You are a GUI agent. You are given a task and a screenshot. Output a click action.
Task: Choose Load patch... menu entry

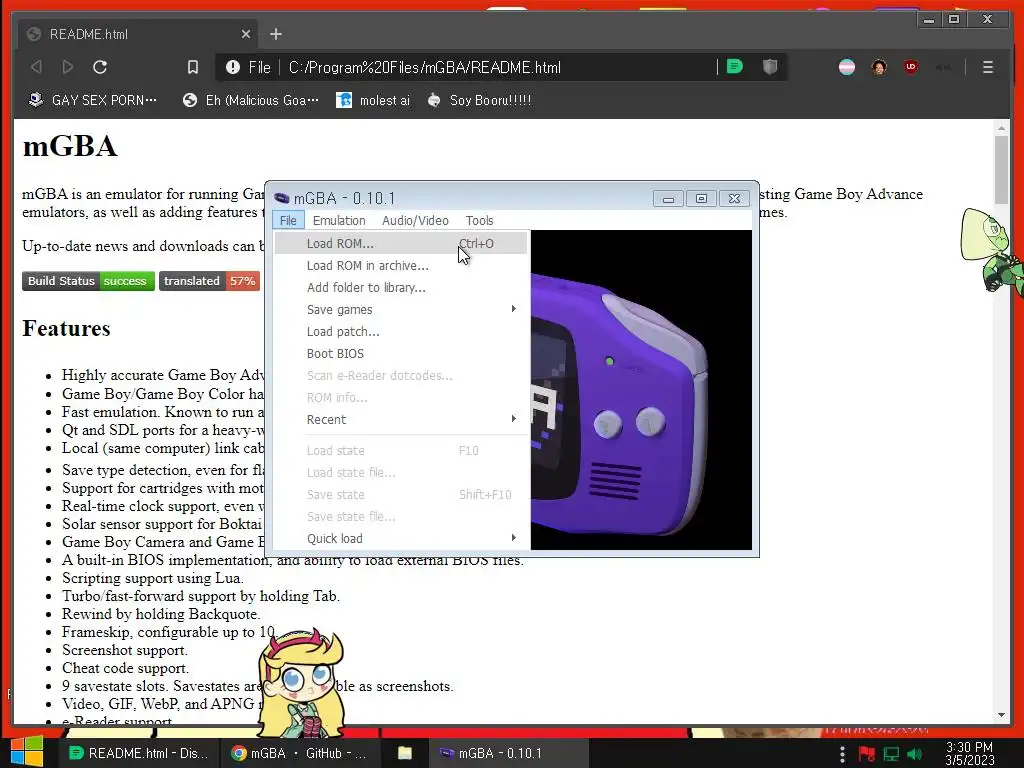point(400,332)
